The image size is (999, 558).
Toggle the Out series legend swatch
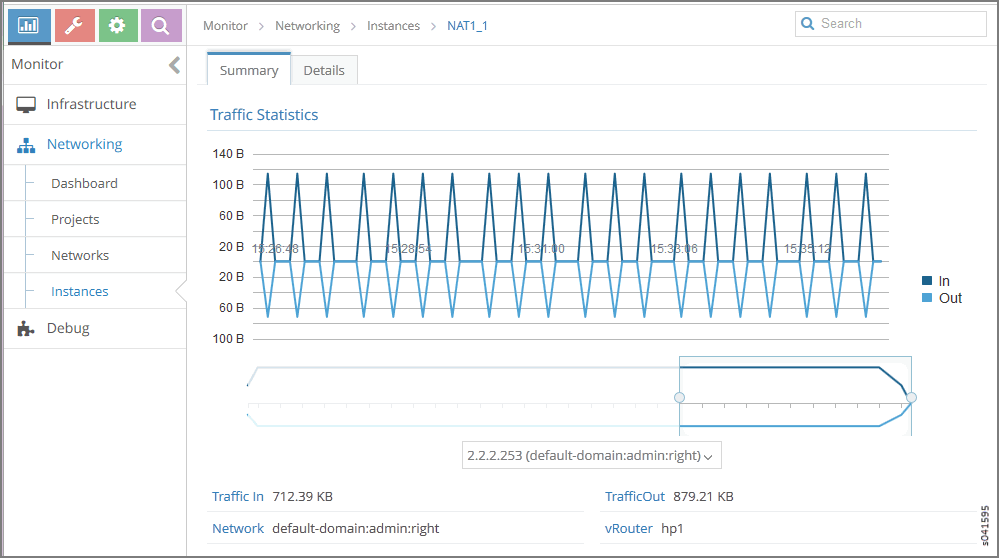click(927, 298)
